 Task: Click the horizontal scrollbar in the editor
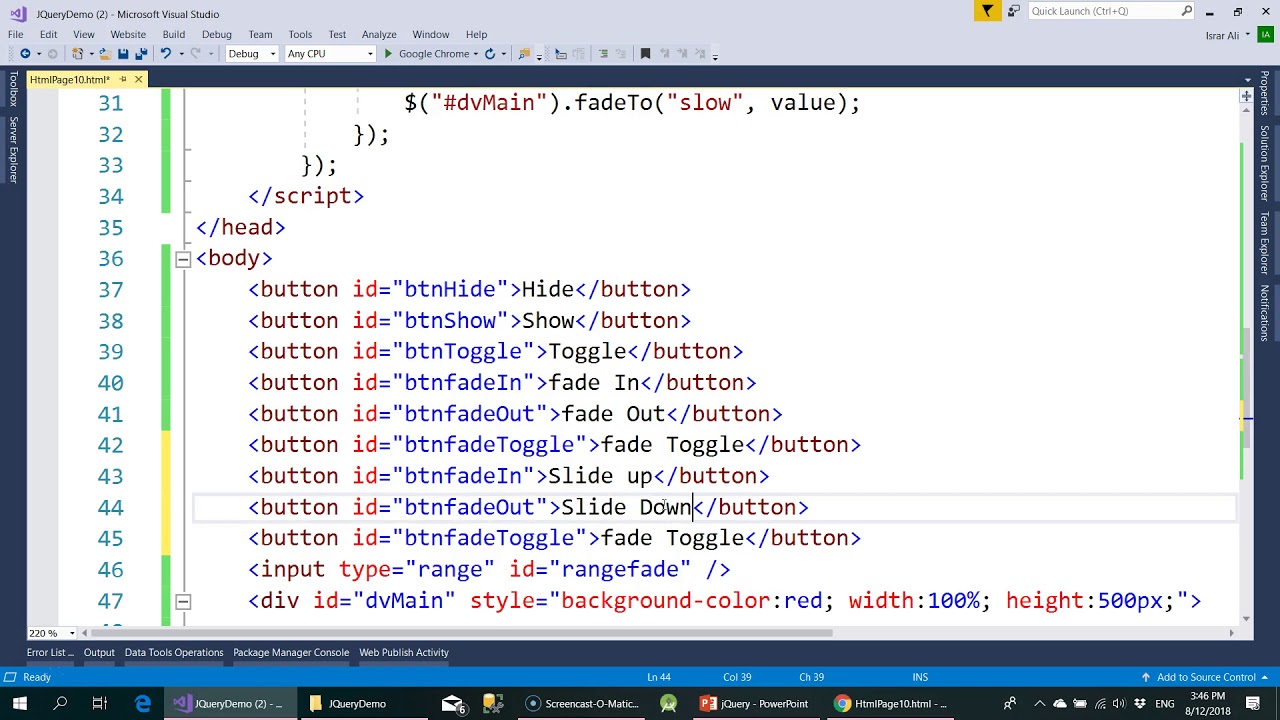[x=459, y=633]
